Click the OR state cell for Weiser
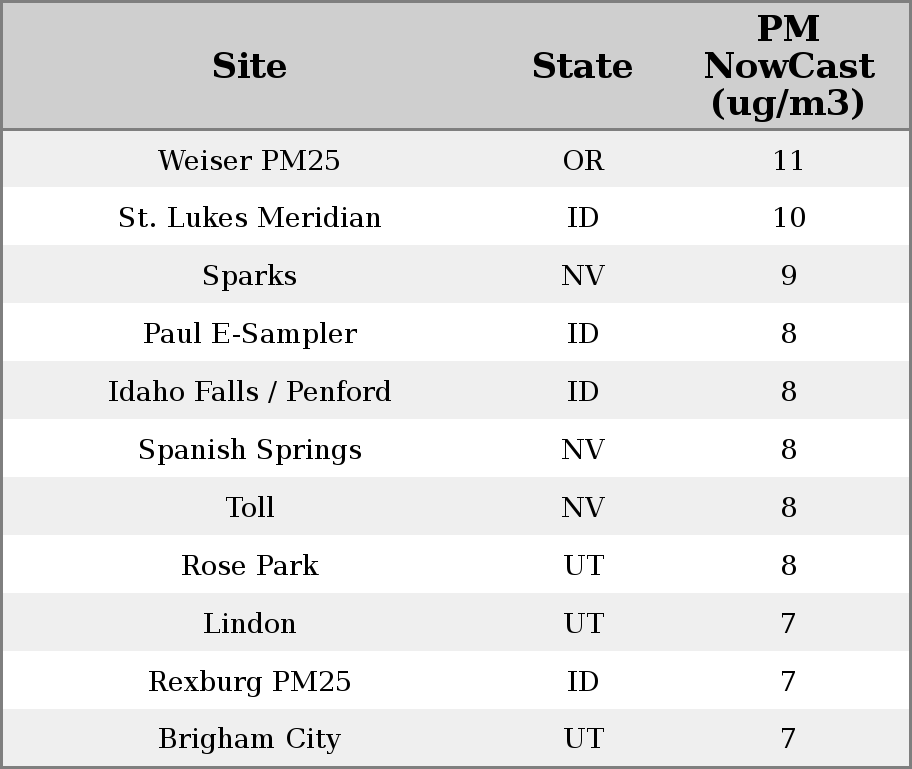The width and height of the screenshot is (912, 769). pyautogui.click(x=583, y=160)
